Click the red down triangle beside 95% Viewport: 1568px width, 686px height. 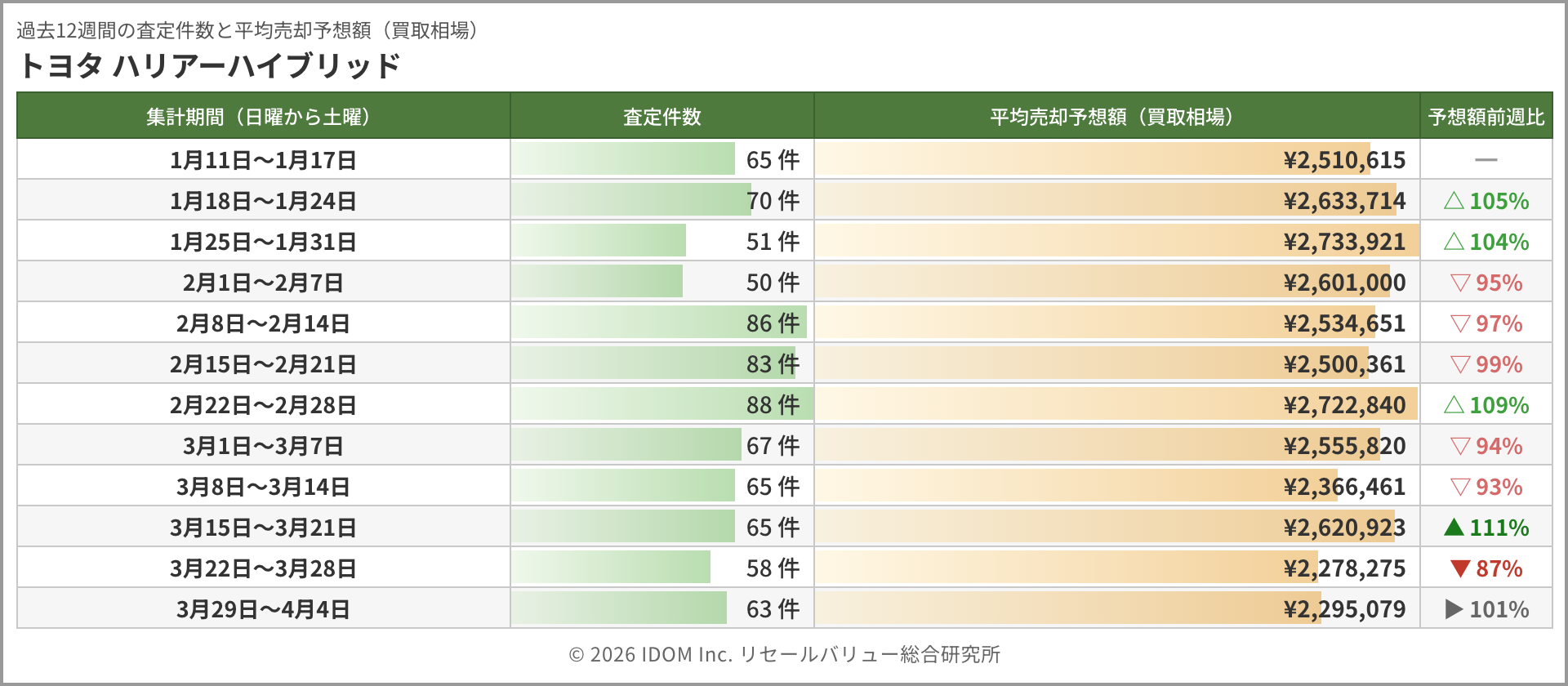(1460, 283)
